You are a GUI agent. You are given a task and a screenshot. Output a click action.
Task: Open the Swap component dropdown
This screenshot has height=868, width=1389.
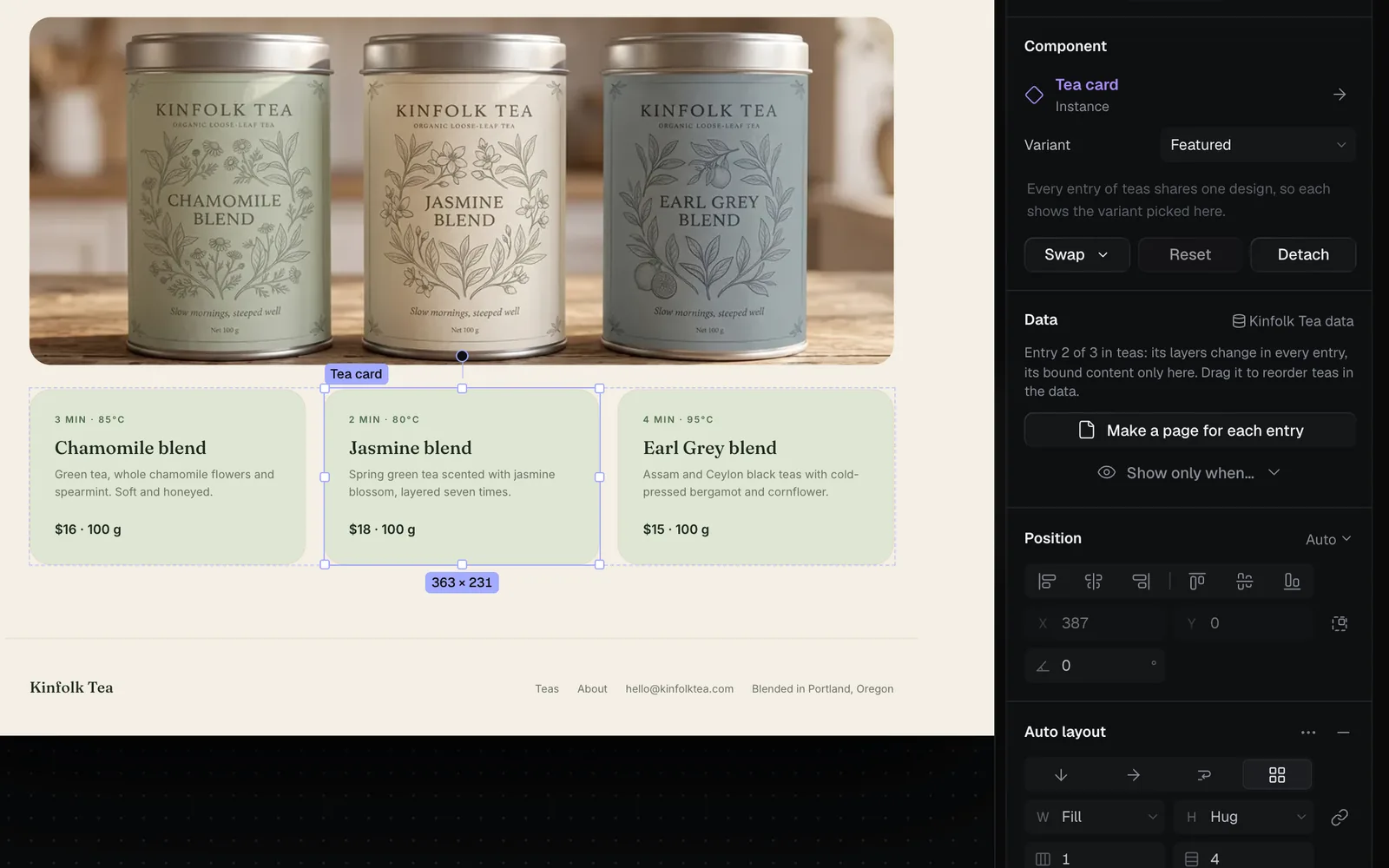click(1076, 254)
